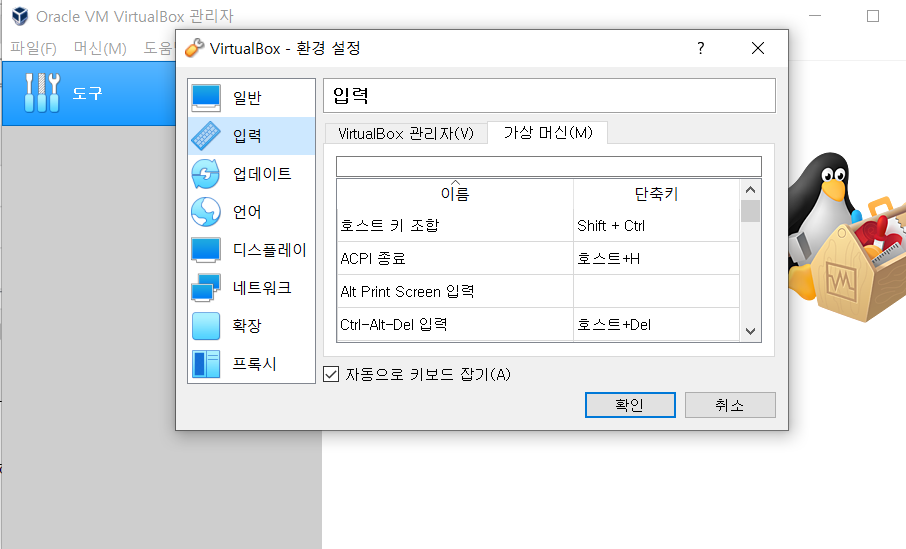Click the 디스플레이 screen icon

[206, 250]
